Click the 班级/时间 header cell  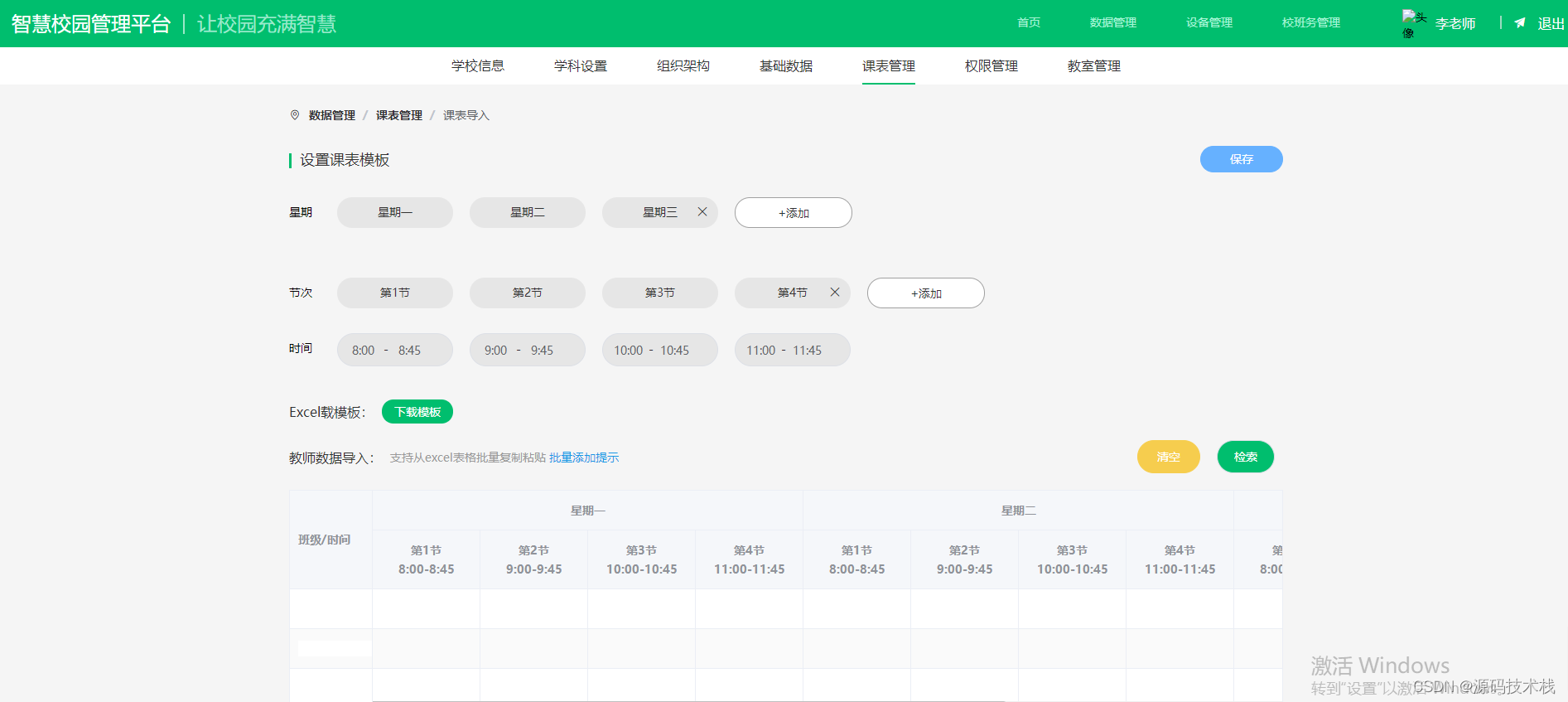[330, 540]
